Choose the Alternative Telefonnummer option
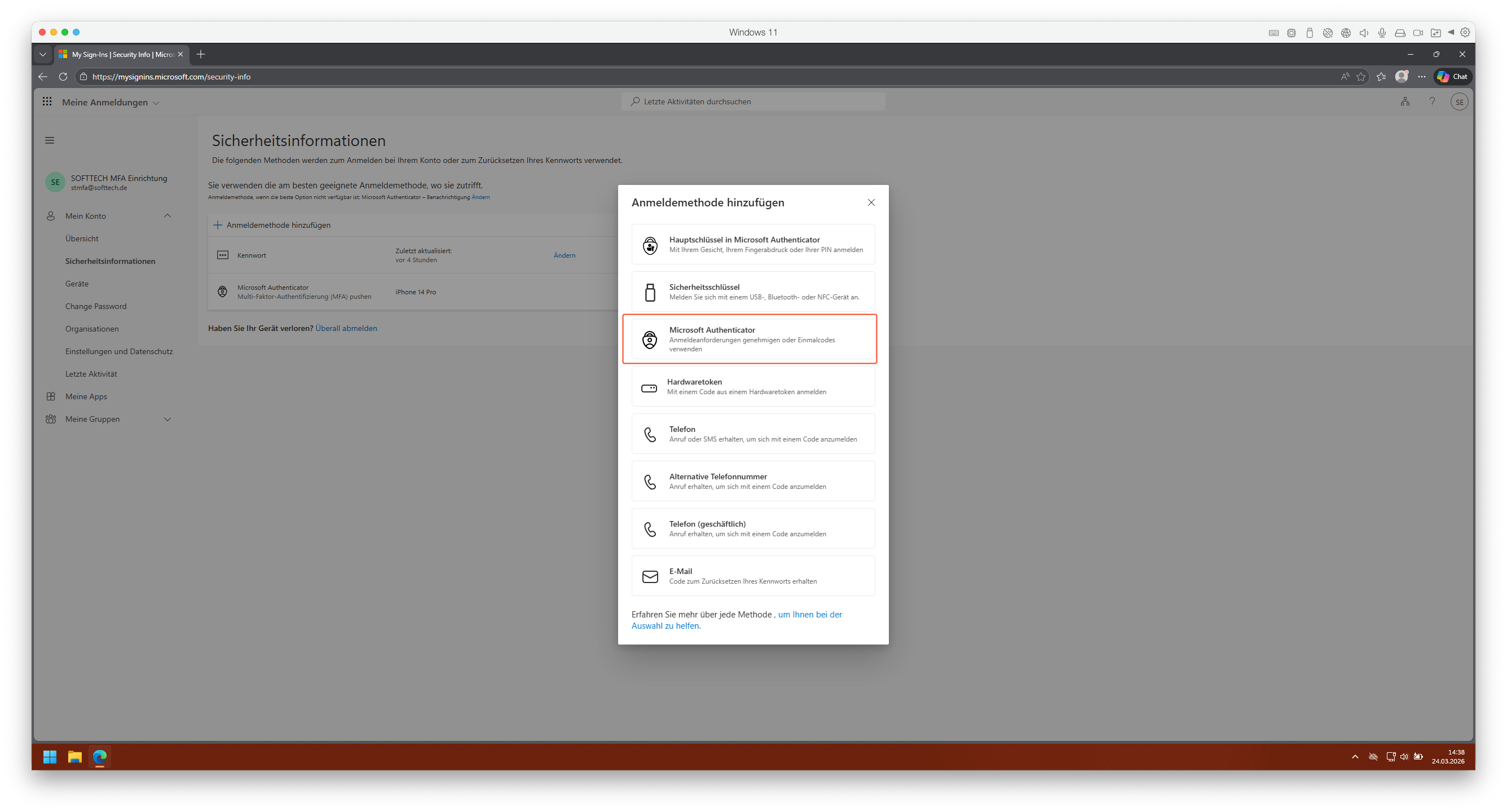This screenshot has width=1507, height=812. 753,482
